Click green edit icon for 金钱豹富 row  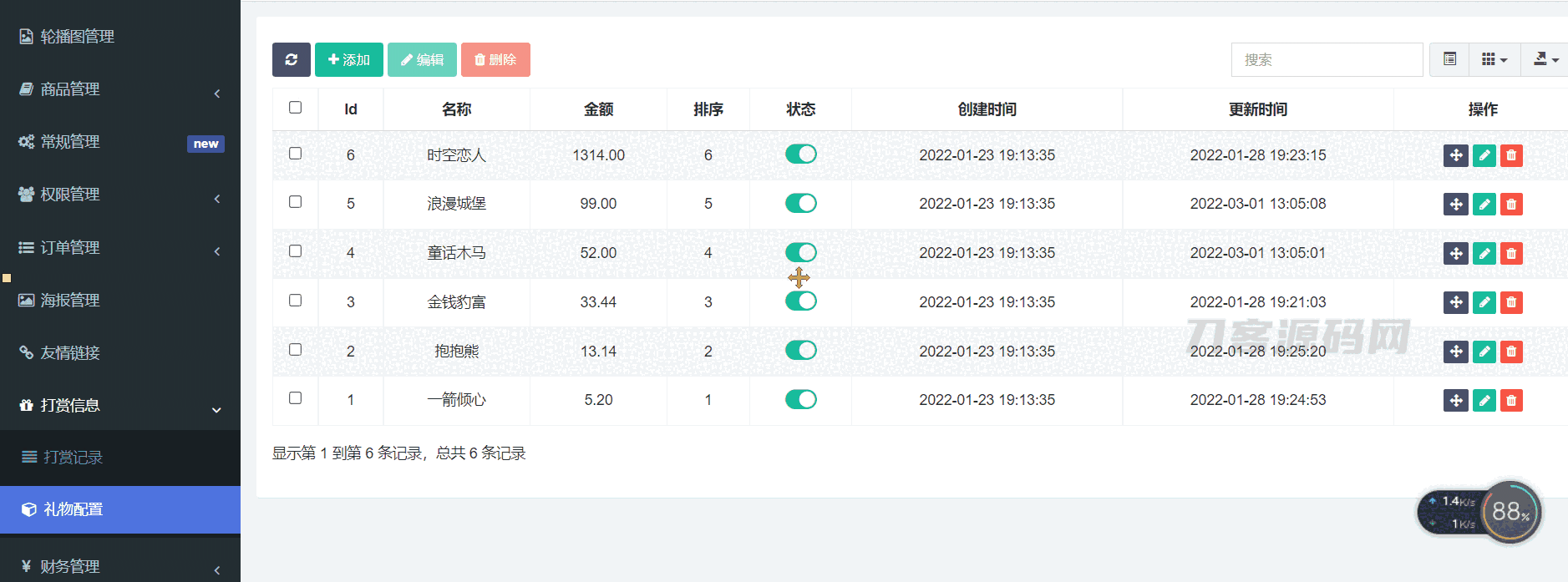click(1484, 302)
